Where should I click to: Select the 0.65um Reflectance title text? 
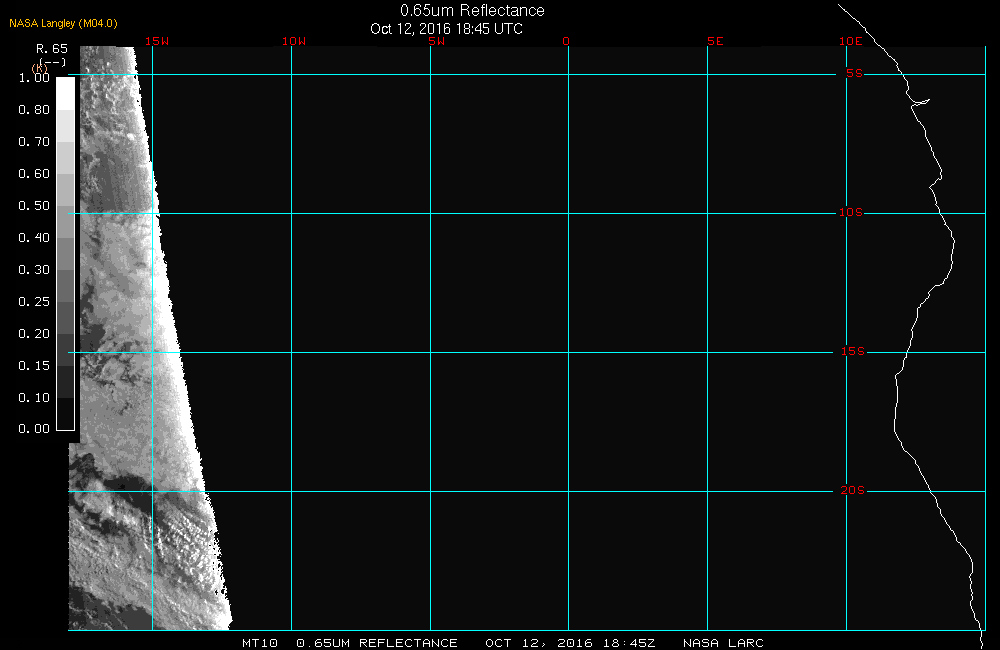pos(472,11)
